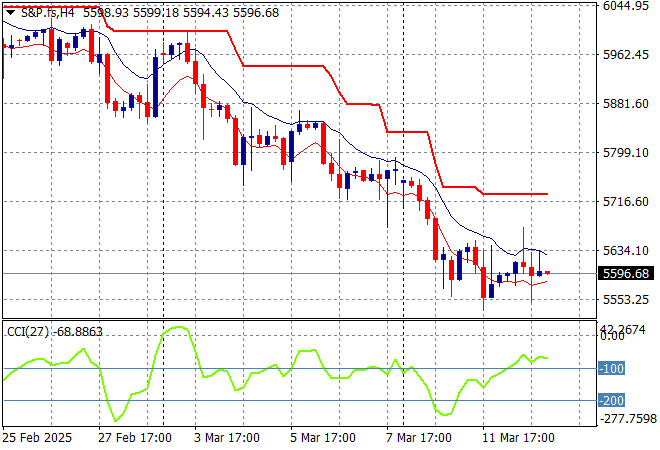Screen dimensions: 660x450
Task: Click the 5881.60 price axis label
Action: coord(626,104)
